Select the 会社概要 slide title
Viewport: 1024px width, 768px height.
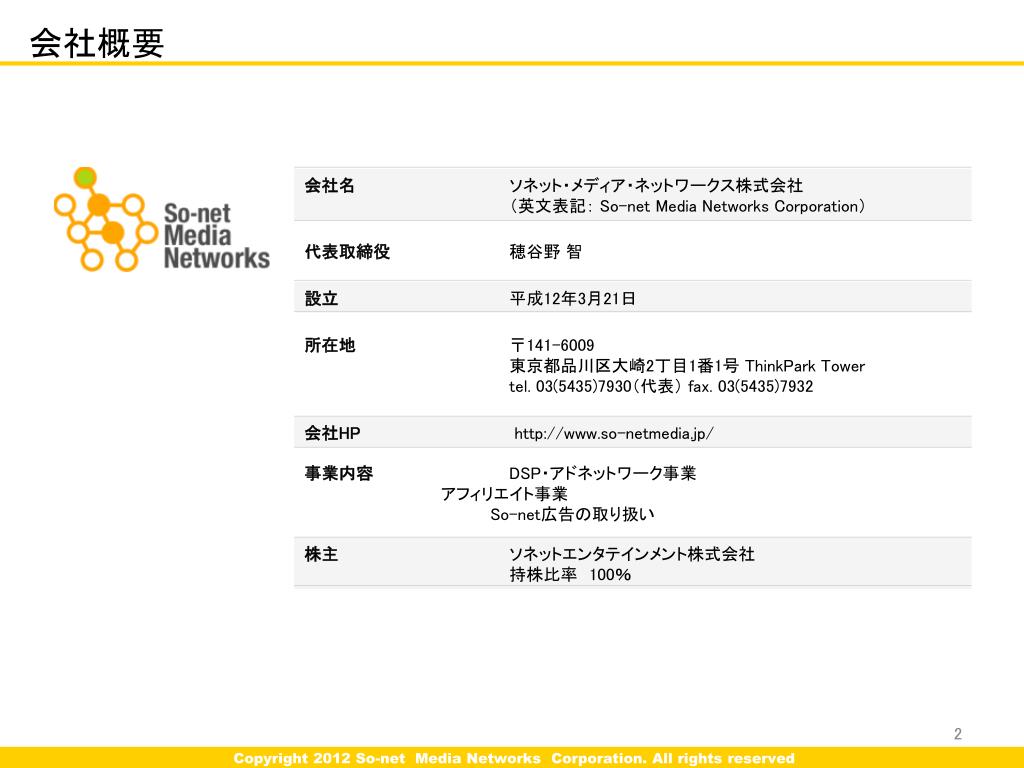(97, 43)
